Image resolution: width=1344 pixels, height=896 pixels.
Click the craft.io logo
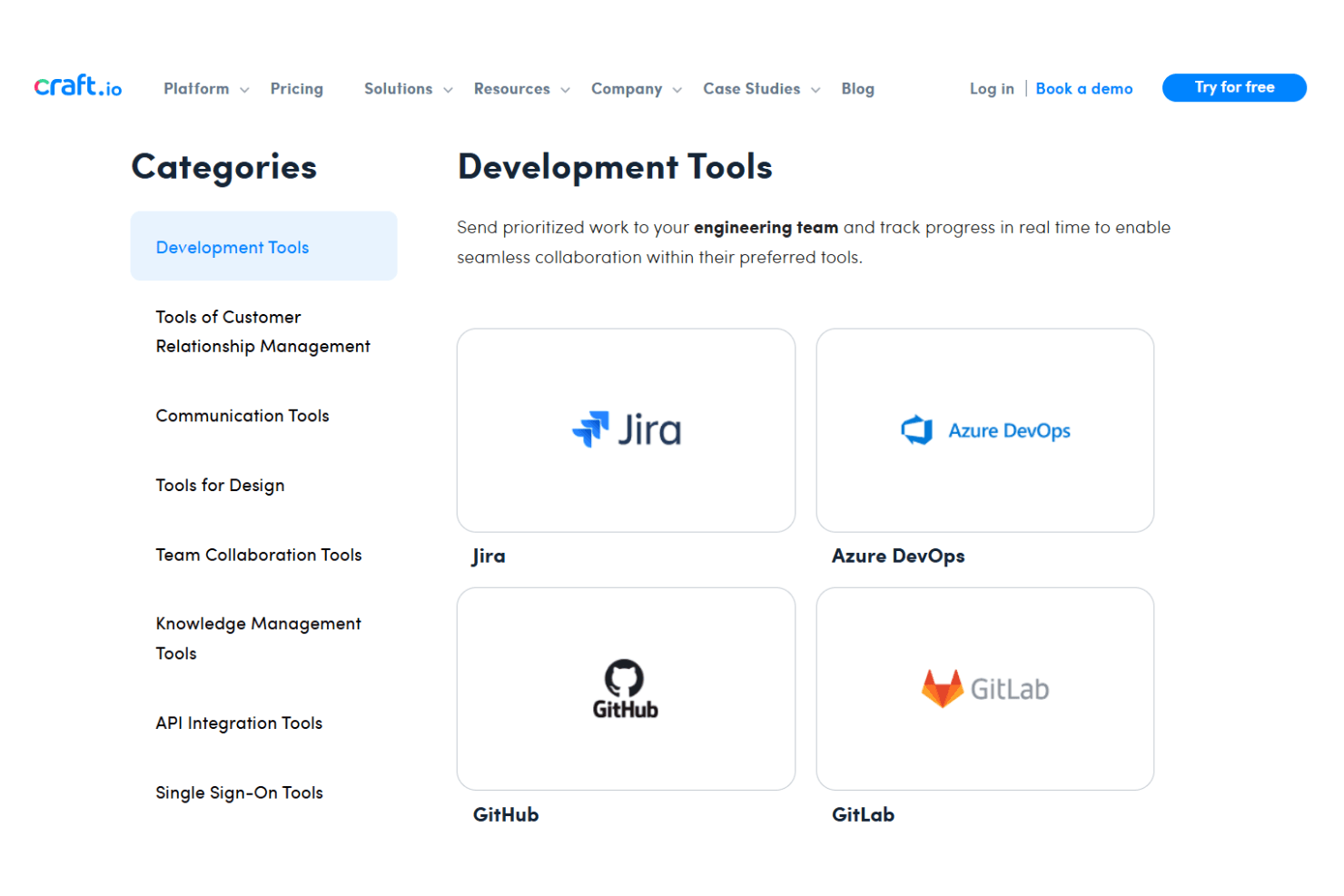pos(78,86)
